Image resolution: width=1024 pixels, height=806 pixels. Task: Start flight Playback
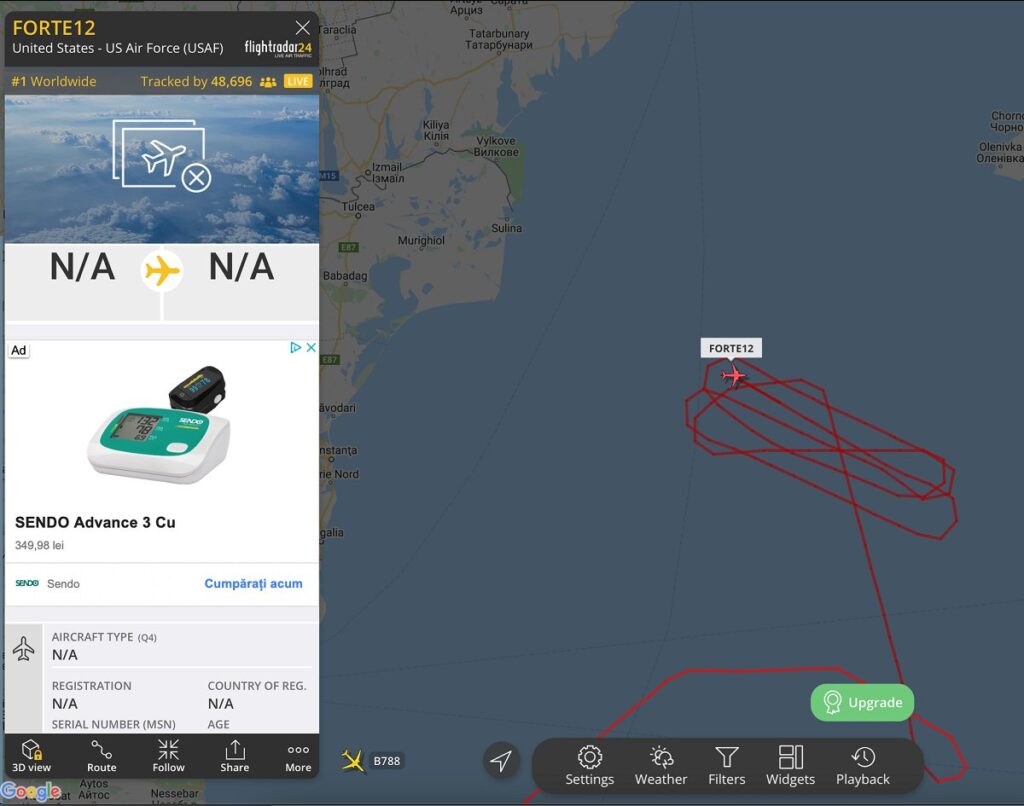click(x=863, y=766)
